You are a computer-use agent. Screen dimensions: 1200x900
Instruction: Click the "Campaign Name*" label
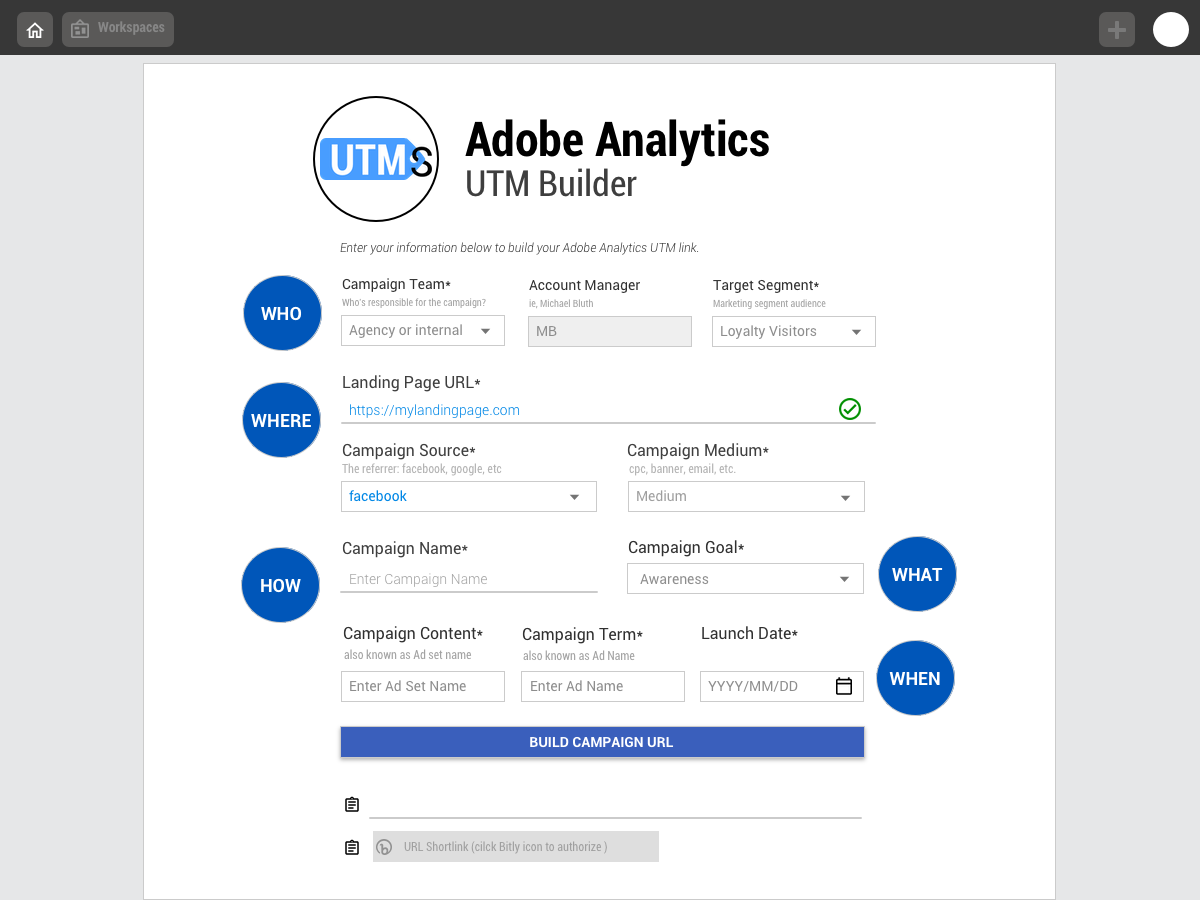click(x=405, y=548)
